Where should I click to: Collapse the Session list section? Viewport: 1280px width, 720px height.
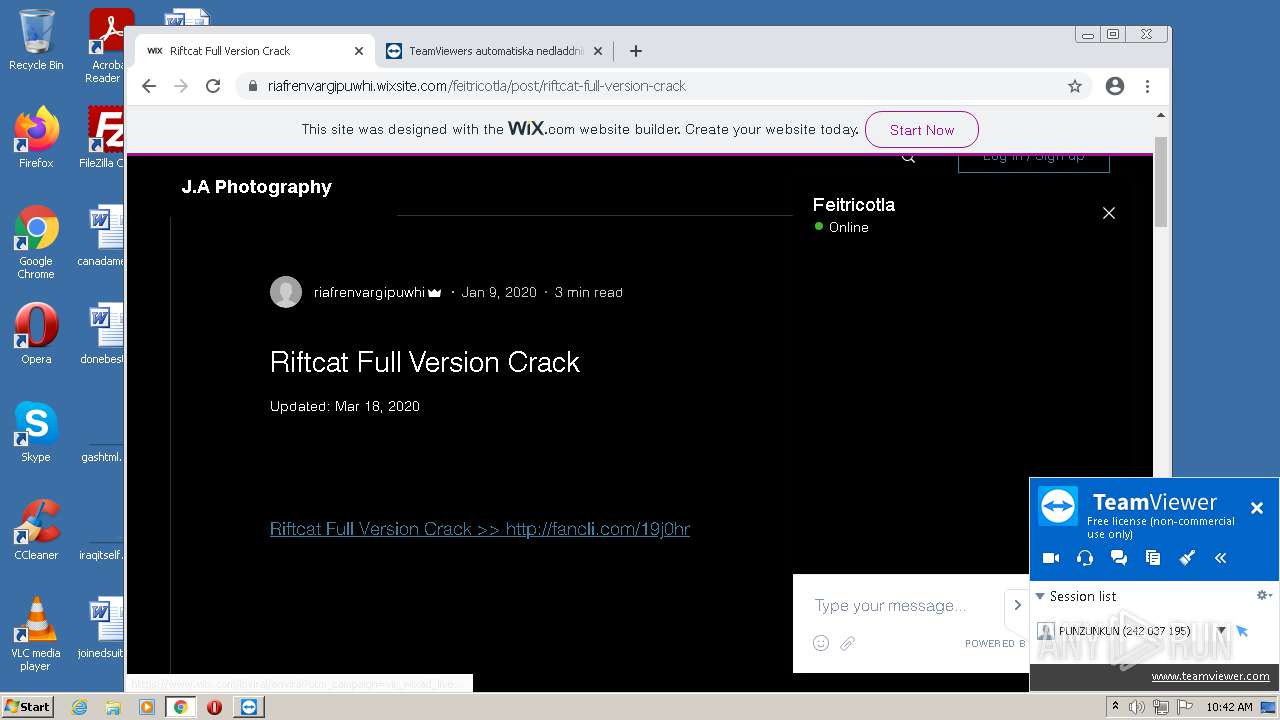1040,596
